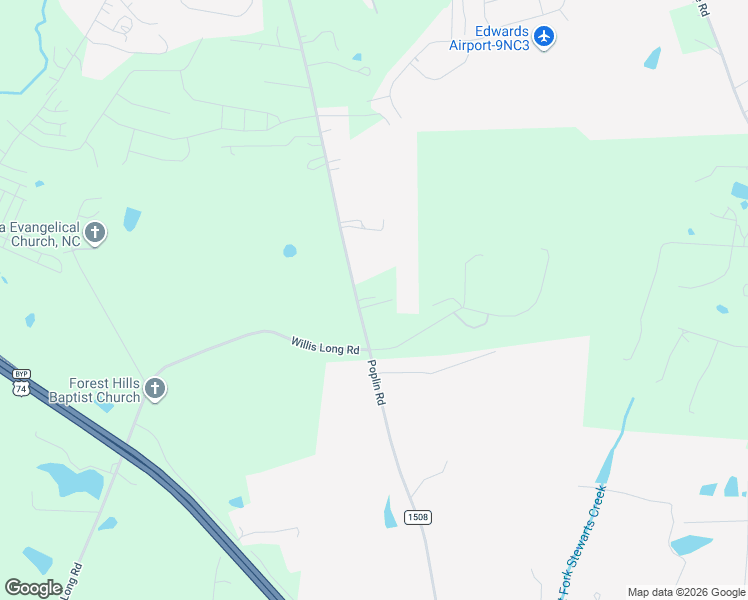Click the Edwards Airport-9NC3 text label
This screenshot has width=748, height=600.
[x=489, y=38]
